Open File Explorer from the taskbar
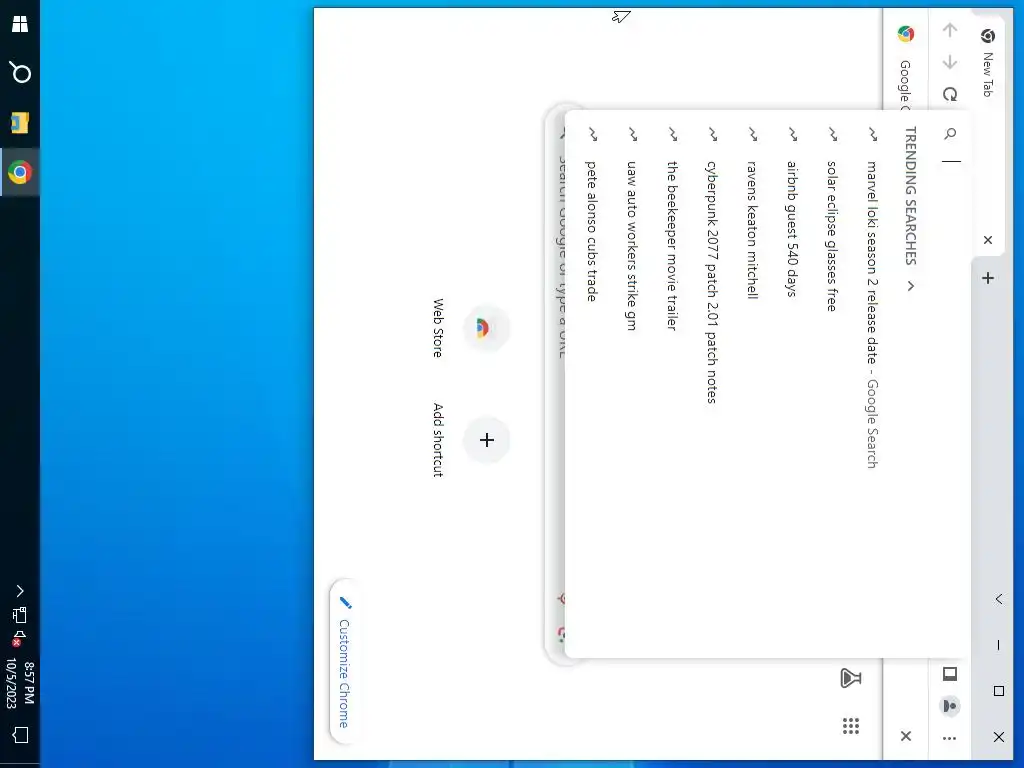The image size is (1024, 768). [x=20, y=122]
